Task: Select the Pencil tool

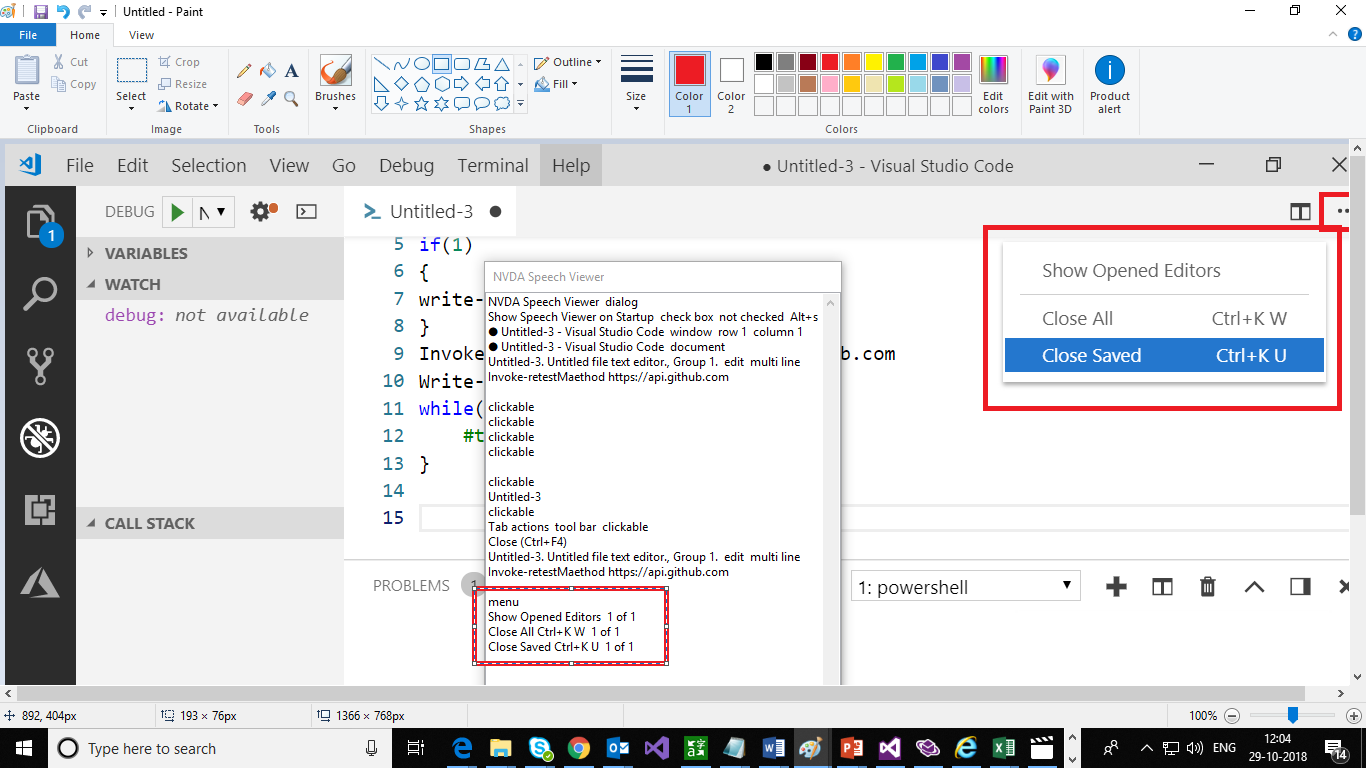Action: click(244, 70)
